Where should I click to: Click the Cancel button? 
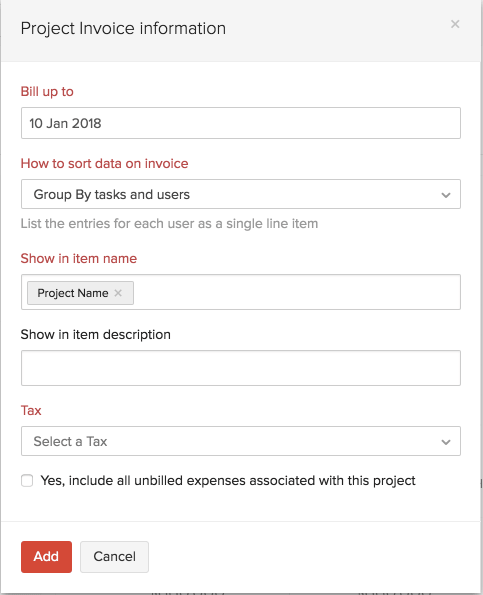pyautogui.click(x=114, y=557)
